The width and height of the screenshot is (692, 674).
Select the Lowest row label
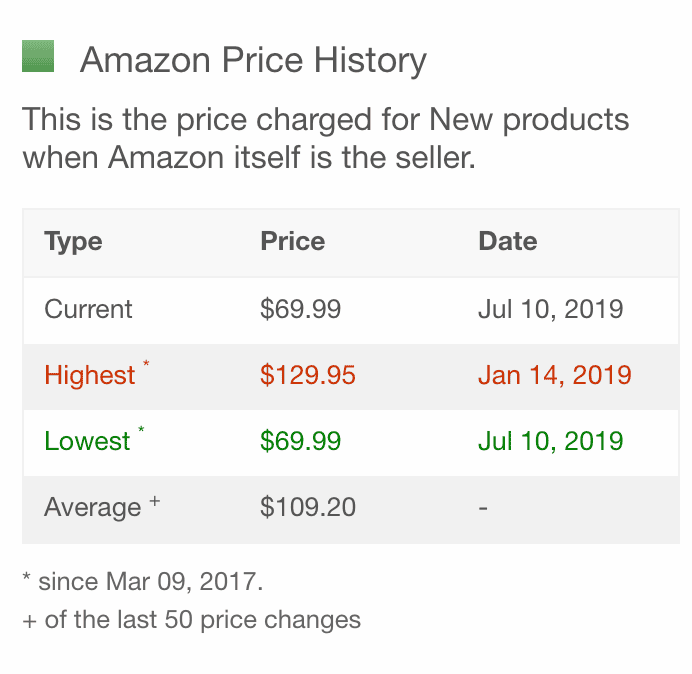87,441
